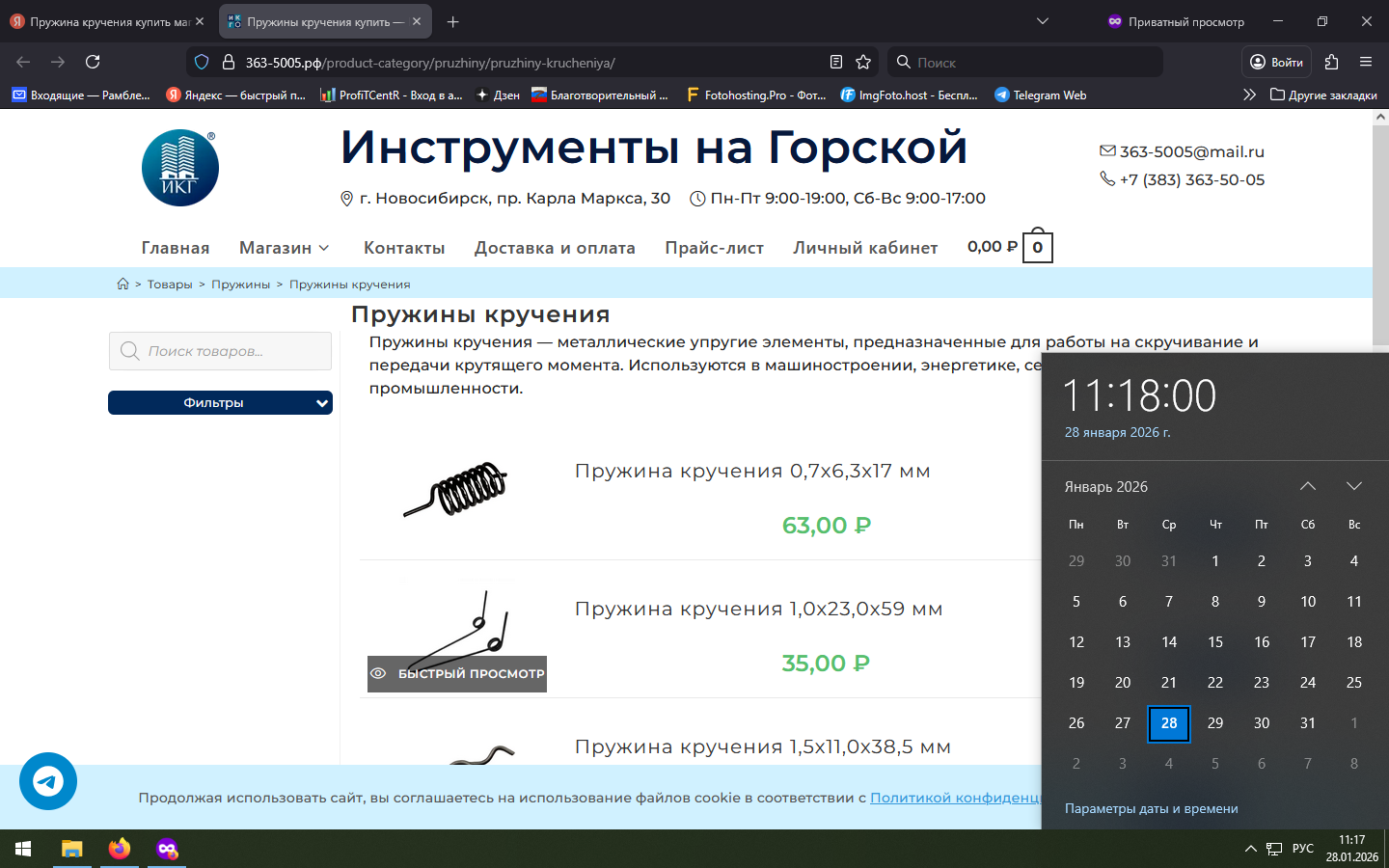
Task: Expand the Магазин menu
Action: coord(284,248)
